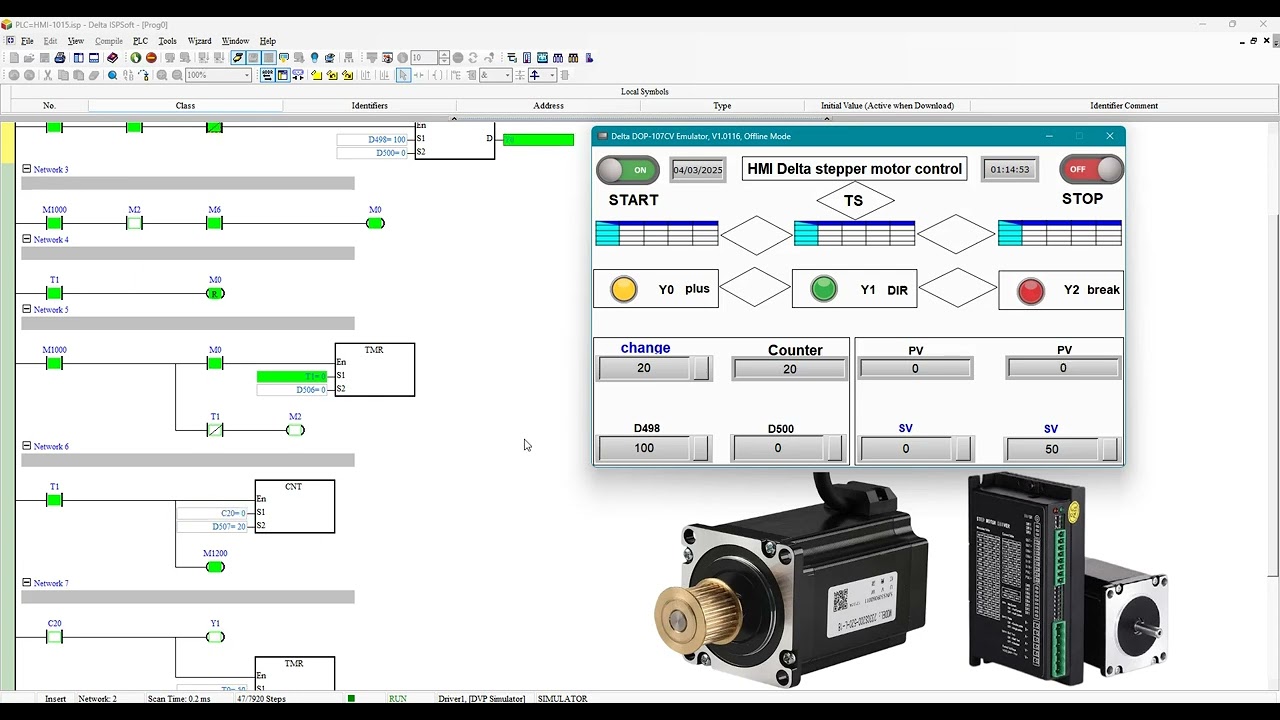Click the M1200 coil in Network 6
This screenshot has width=1280, height=720.
pos(214,567)
